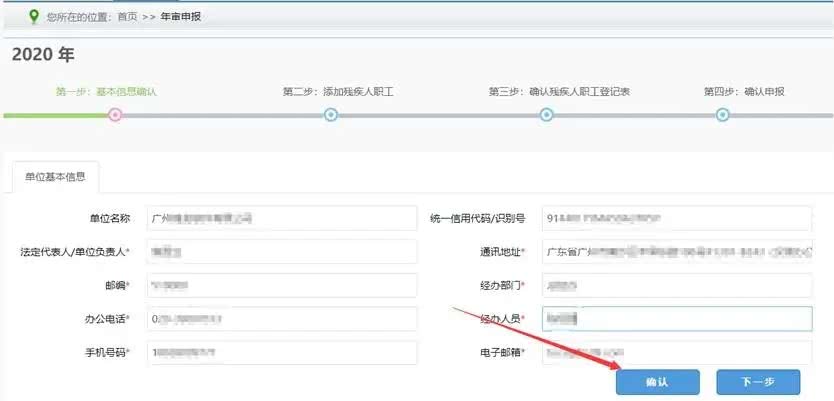Select the step two progress circle marker
Screen dimensions: 834x401
[x=331, y=115]
